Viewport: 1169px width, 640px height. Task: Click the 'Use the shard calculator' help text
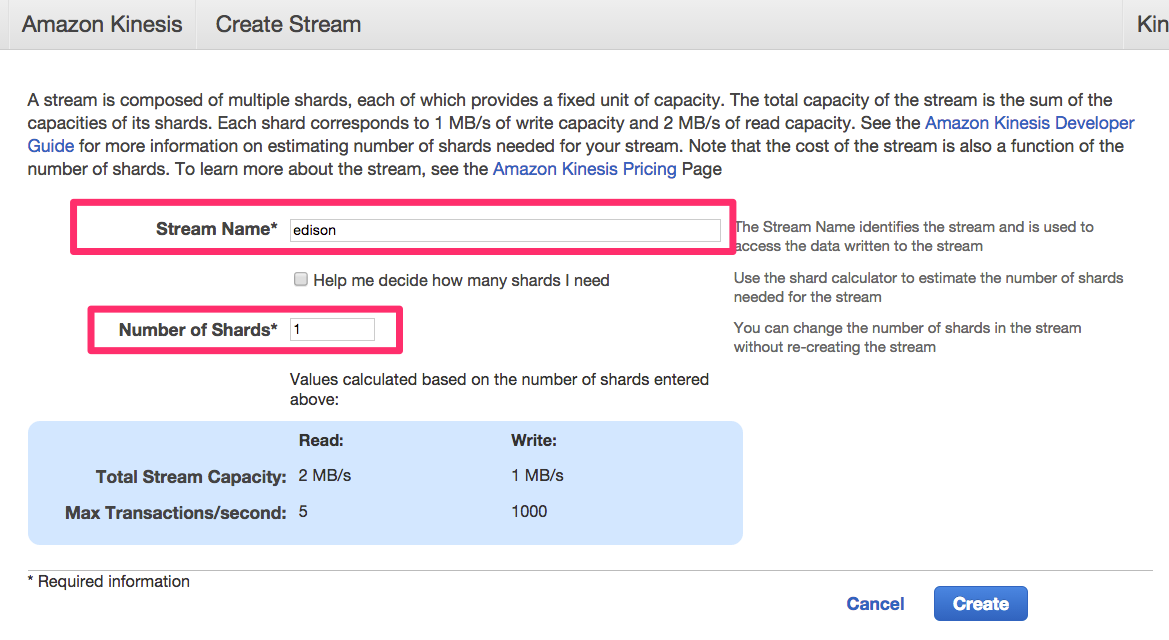pos(928,287)
